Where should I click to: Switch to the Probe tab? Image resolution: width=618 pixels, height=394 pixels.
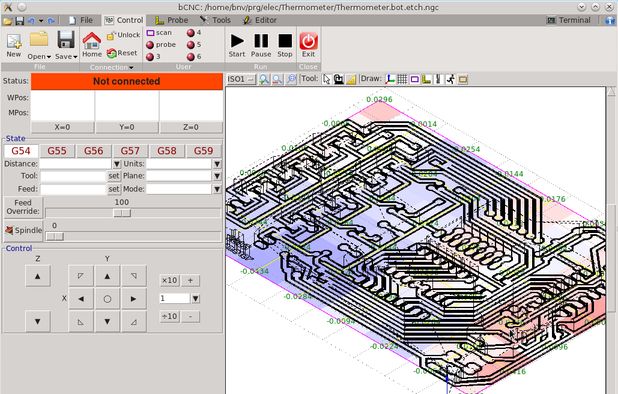pyautogui.click(x=171, y=20)
